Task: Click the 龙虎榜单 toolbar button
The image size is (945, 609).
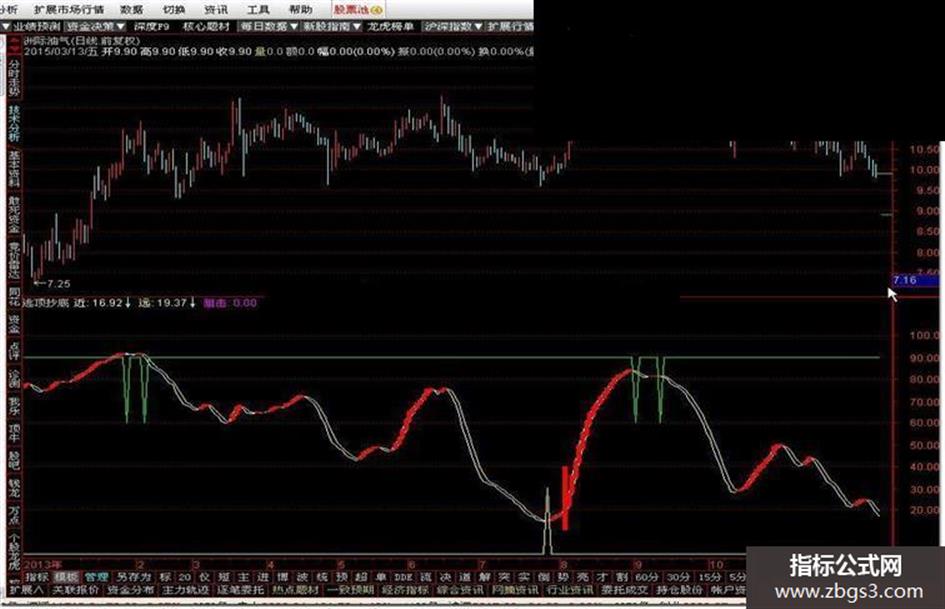Action: point(391,27)
